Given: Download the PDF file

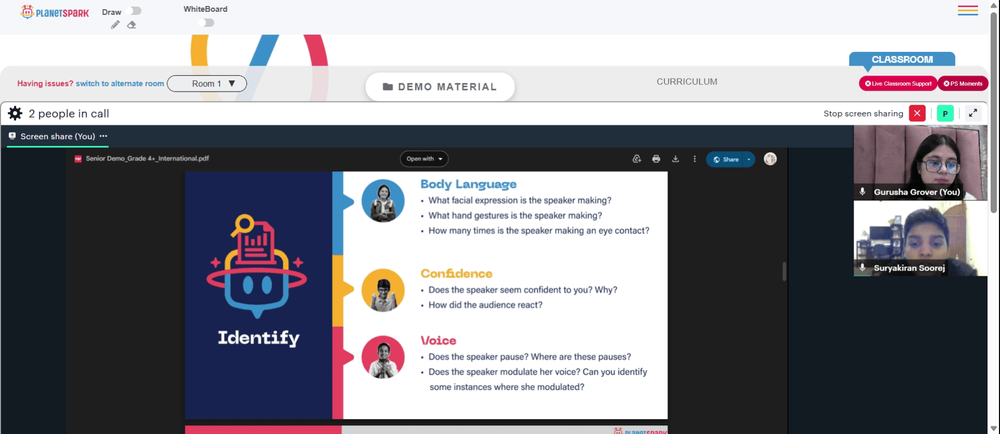Looking at the screenshot, I should click(675, 159).
